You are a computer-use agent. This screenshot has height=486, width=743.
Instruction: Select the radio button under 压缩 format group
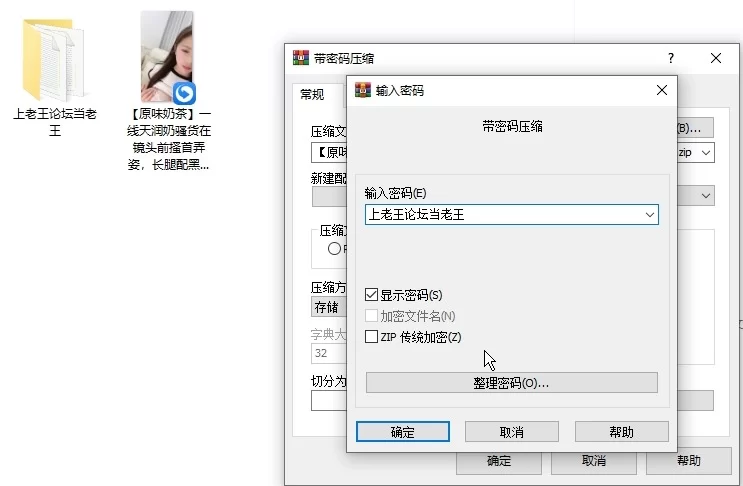tap(334, 248)
